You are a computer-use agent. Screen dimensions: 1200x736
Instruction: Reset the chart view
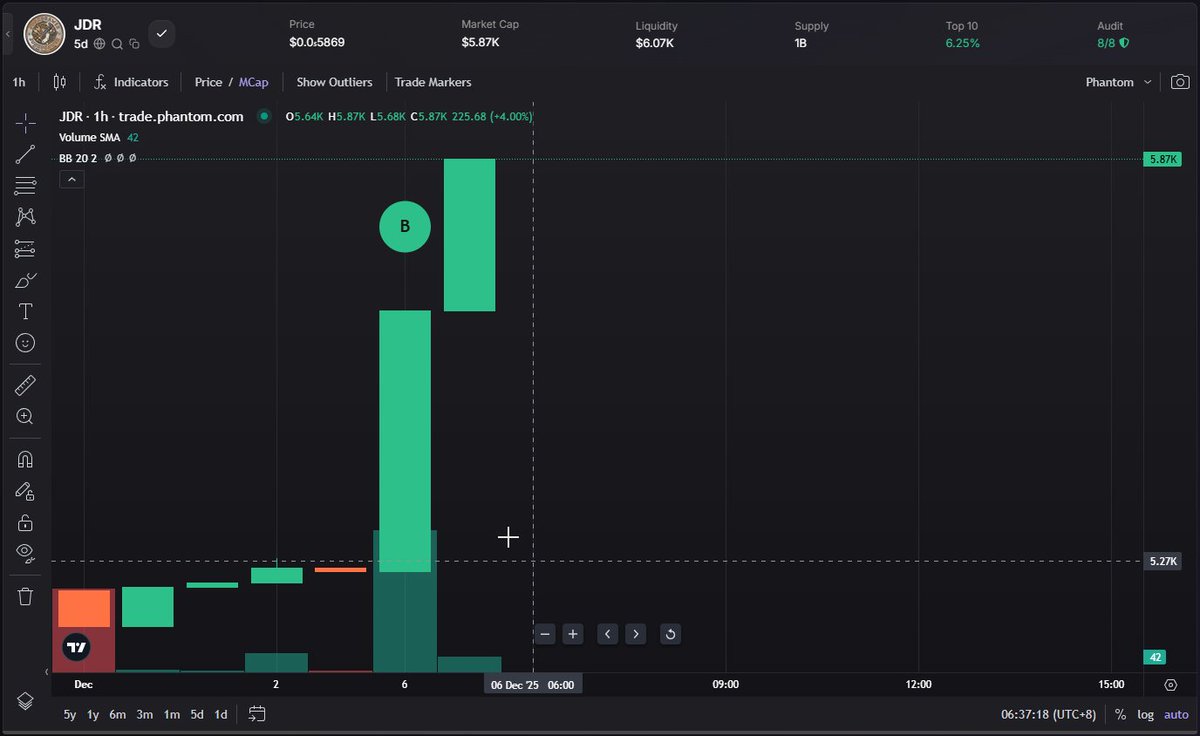pos(670,633)
